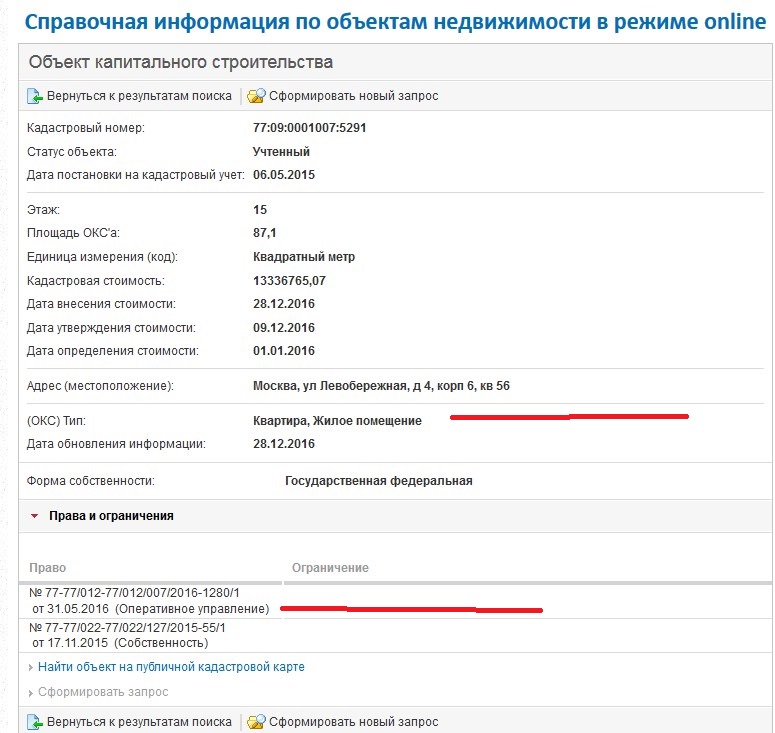This screenshot has height=733, width=775.
Task: Open 'Найти объект на публичной кадастровой карте'
Action: pyautogui.click(x=171, y=667)
